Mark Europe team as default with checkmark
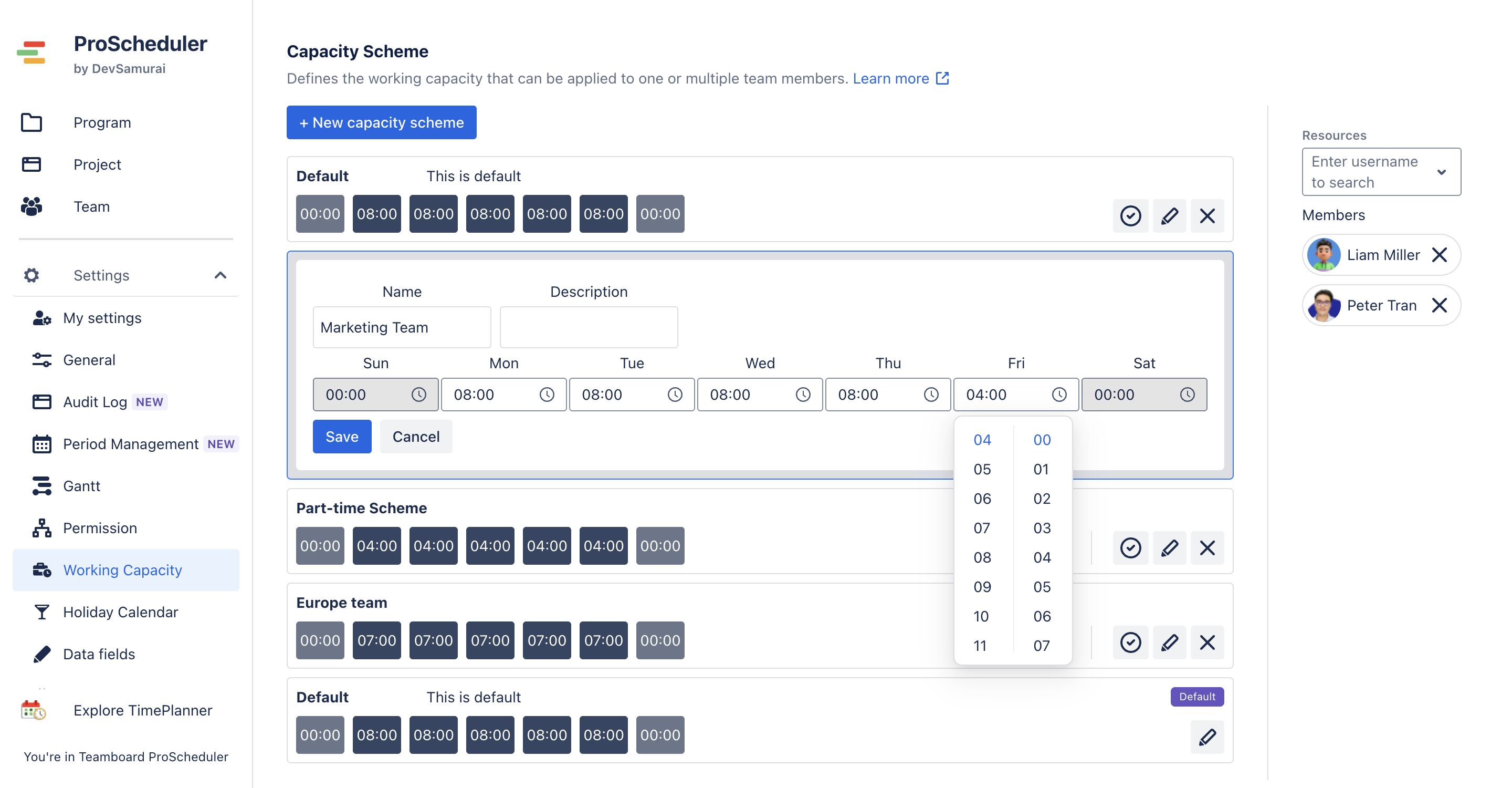The image size is (1512, 788). click(1130, 642)
